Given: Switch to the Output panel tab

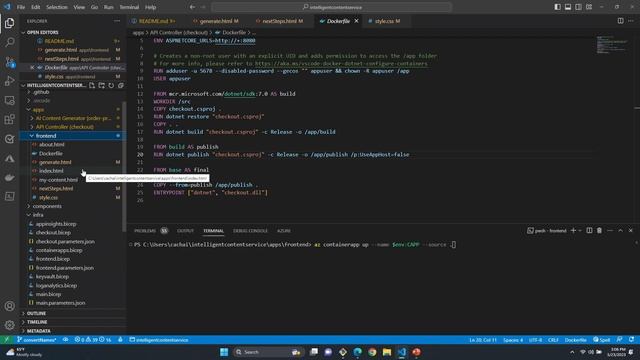Looking at the screenshot, I should 185,231.
